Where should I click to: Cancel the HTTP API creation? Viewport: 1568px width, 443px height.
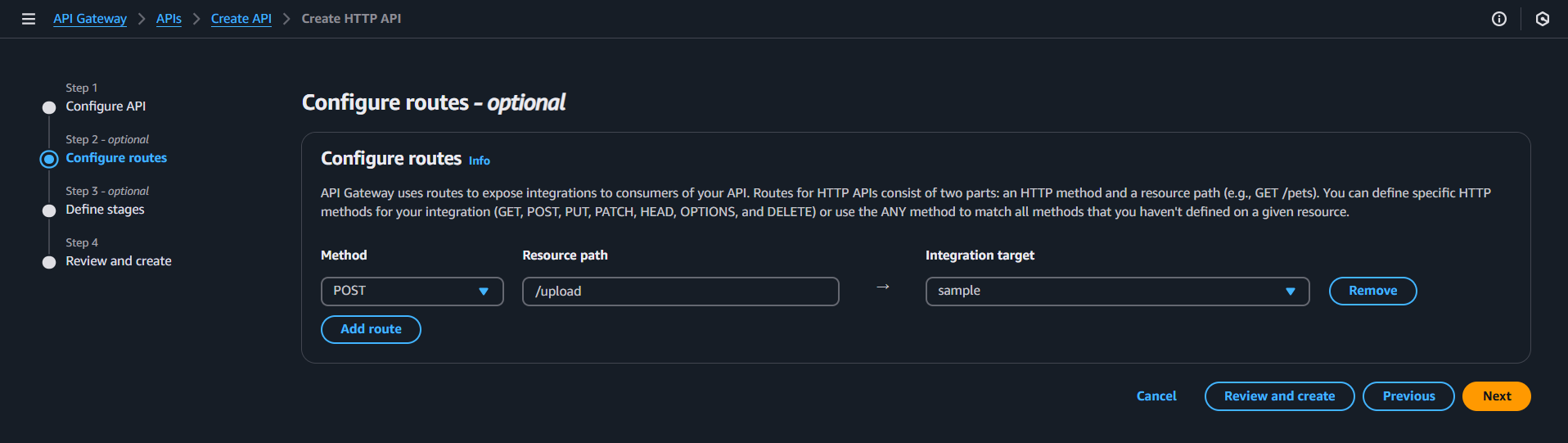(1156, 396)
